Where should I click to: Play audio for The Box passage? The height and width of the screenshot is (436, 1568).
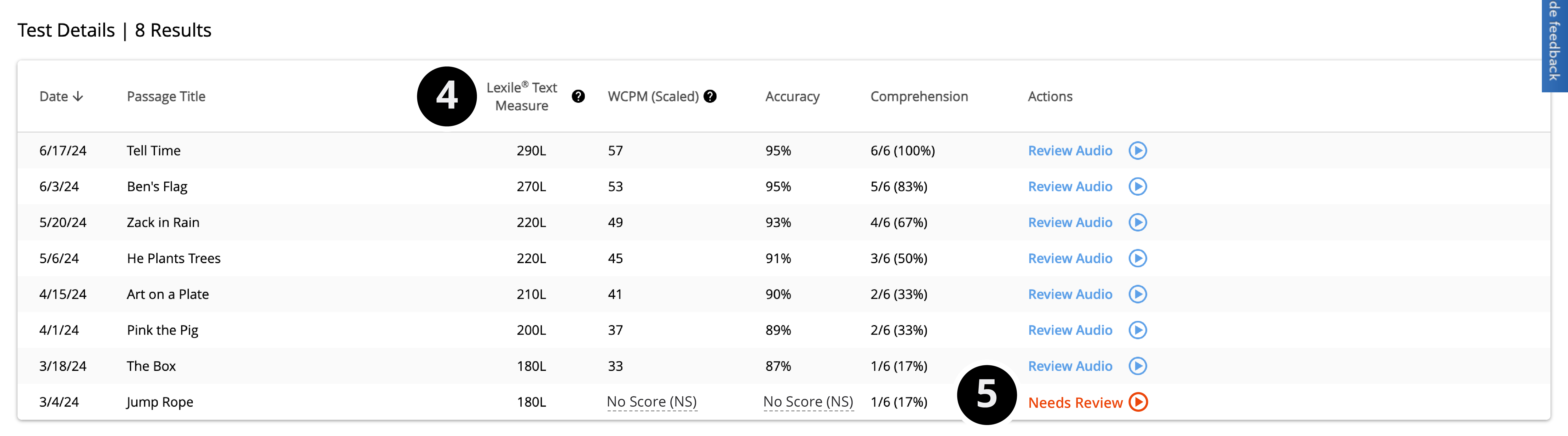[x=1137, y=366]
